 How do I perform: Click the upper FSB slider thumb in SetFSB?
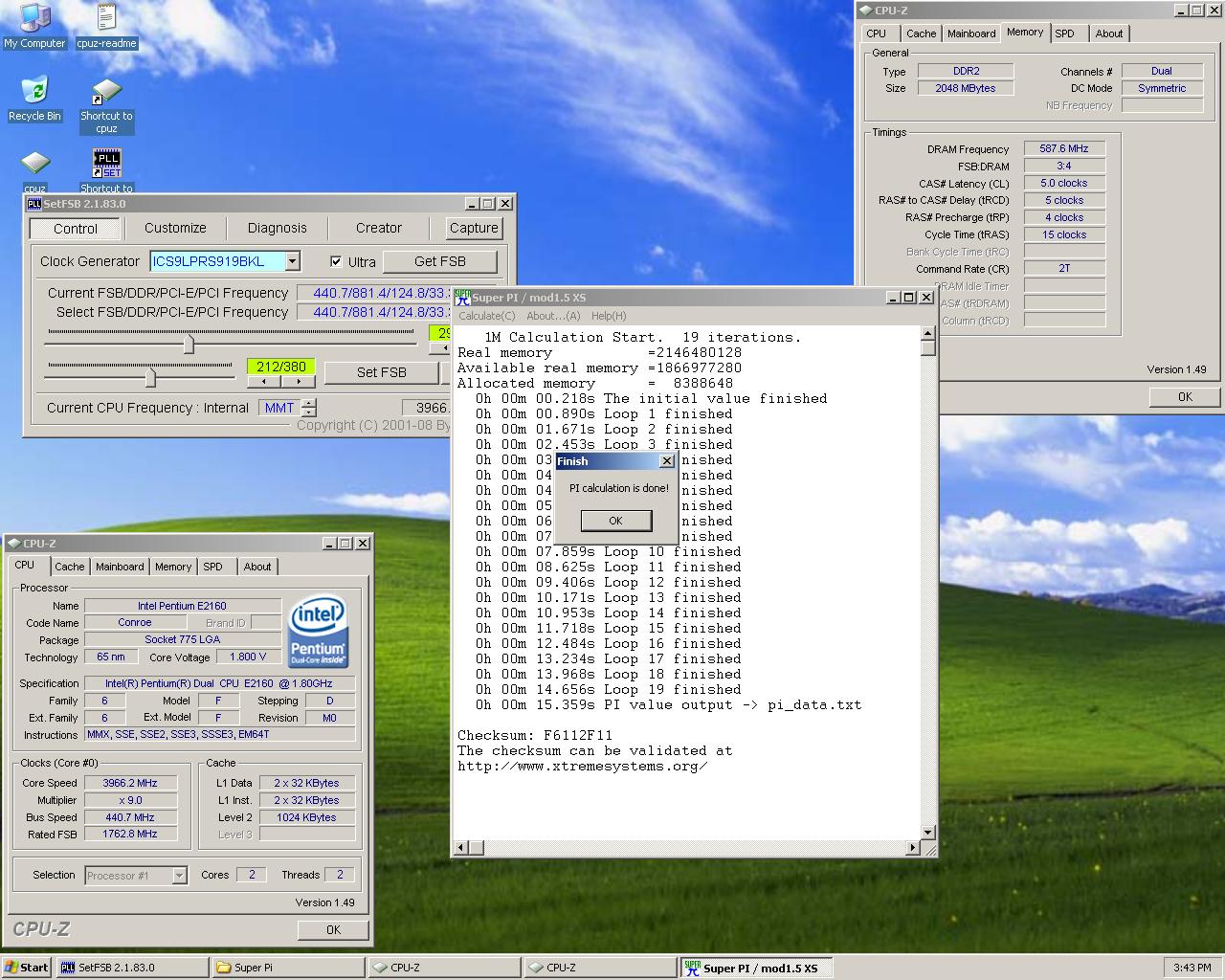[x=189, y=343]
